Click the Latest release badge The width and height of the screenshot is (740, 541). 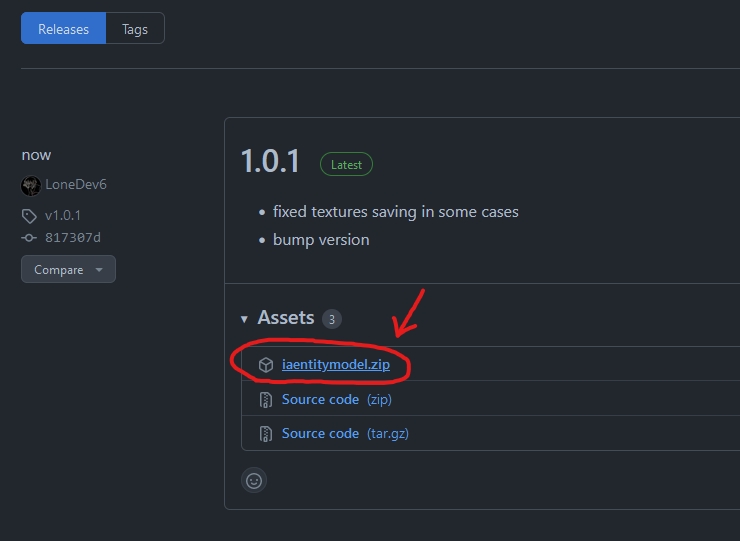pyautogui.click(x=346, y=165)
